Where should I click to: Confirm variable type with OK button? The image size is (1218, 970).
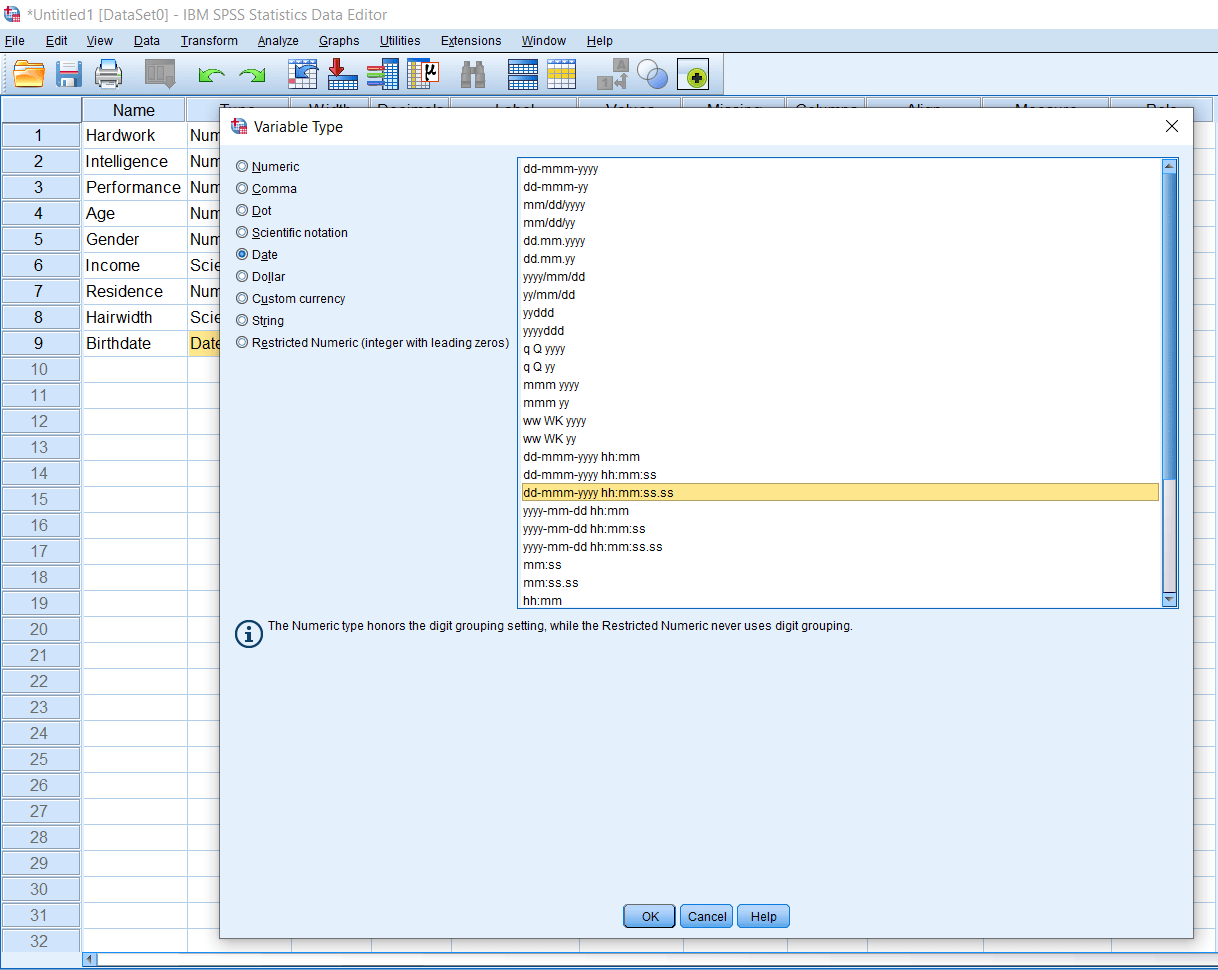point(648,916)
